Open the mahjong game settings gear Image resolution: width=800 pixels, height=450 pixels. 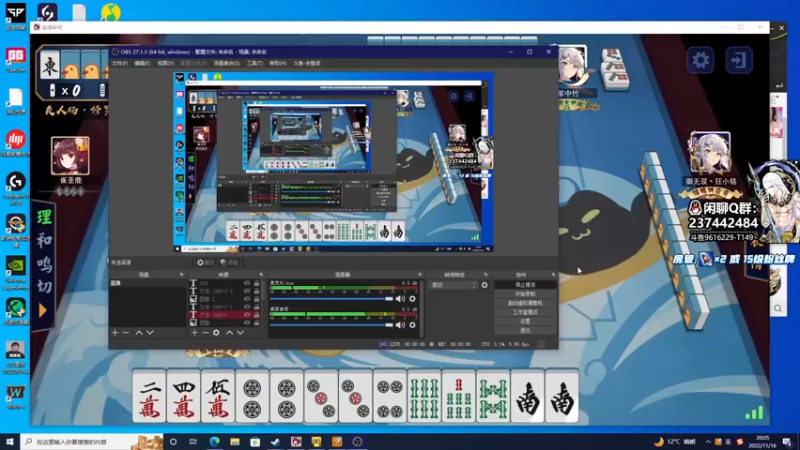pyautogui.click(x=701, y=60)
